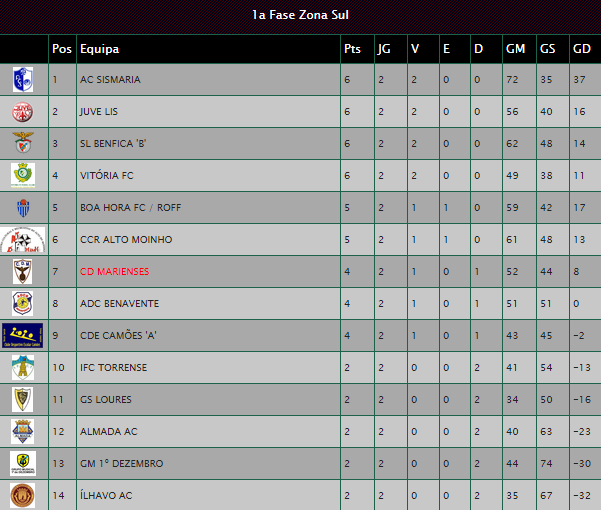Open the CD MARIENSES team link
The height and width of the screenshot is (510, 601).
[115, 271]
